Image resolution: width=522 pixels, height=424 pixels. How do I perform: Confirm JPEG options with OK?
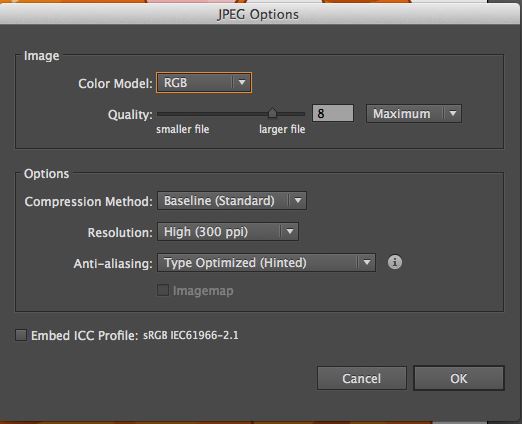point(459,378)
